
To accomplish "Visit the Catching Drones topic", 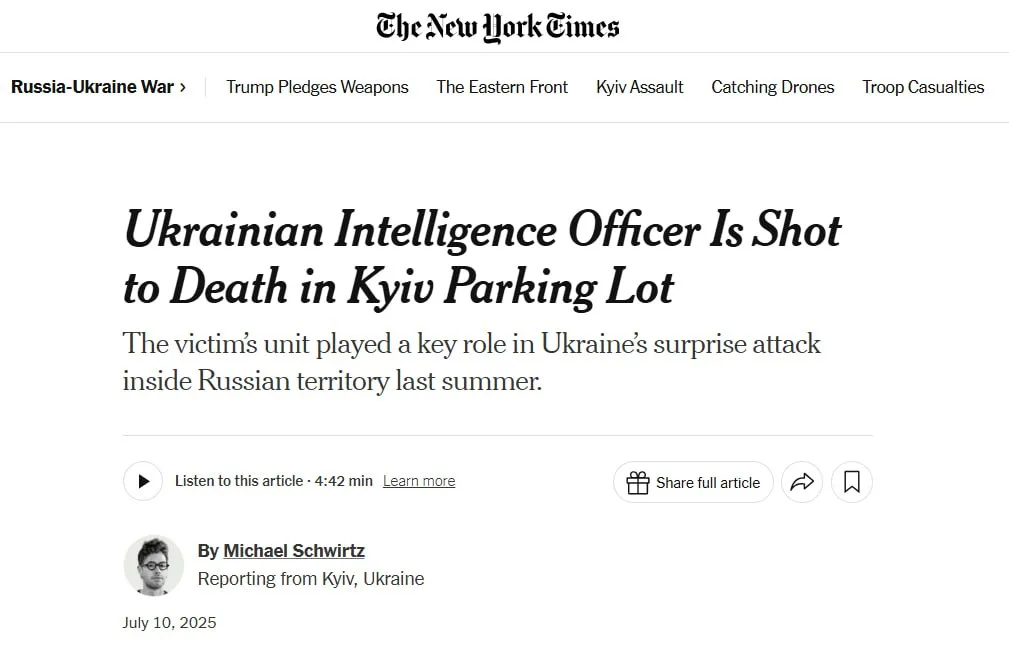I will click(x=772, y=87).
